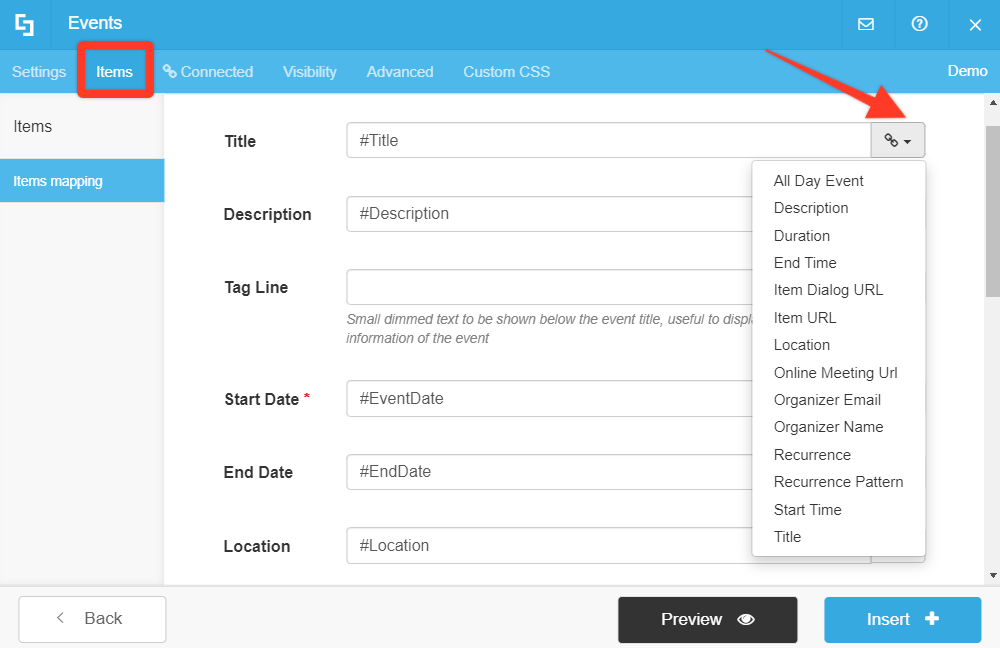Choose Recurrence Pattern option

(838, 482)
